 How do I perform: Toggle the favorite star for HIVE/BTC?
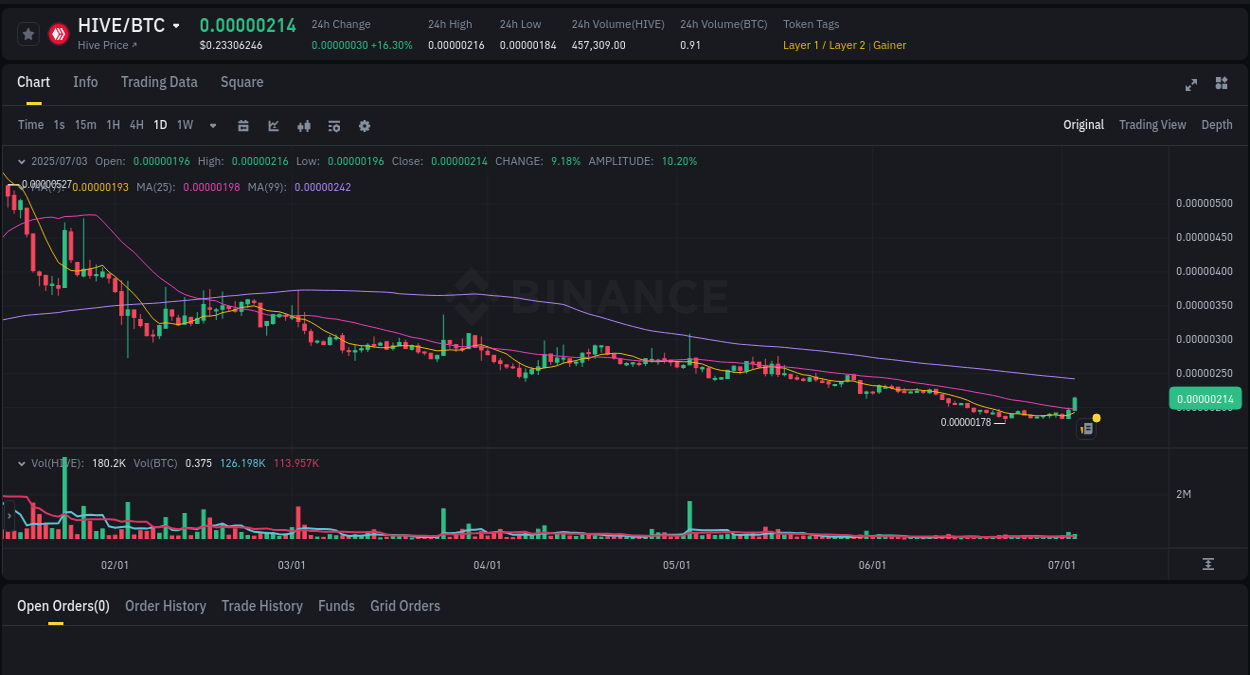coord(28,33)
